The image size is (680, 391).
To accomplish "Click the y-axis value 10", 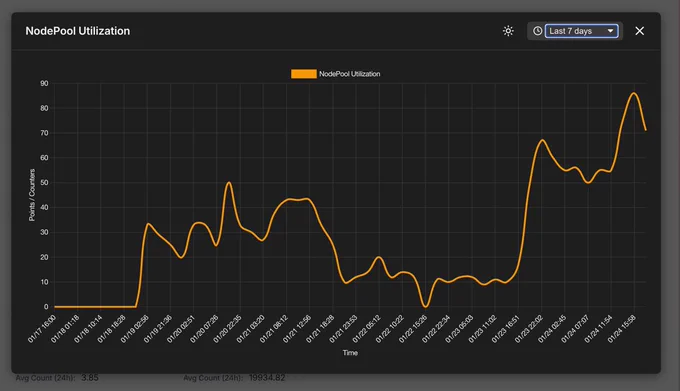I will 44,282.
